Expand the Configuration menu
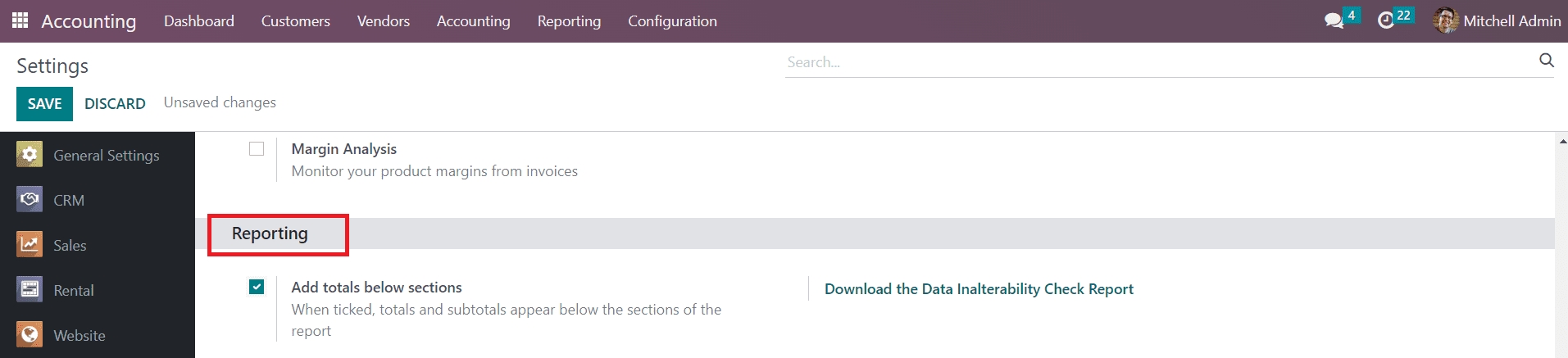 point(672,21)
